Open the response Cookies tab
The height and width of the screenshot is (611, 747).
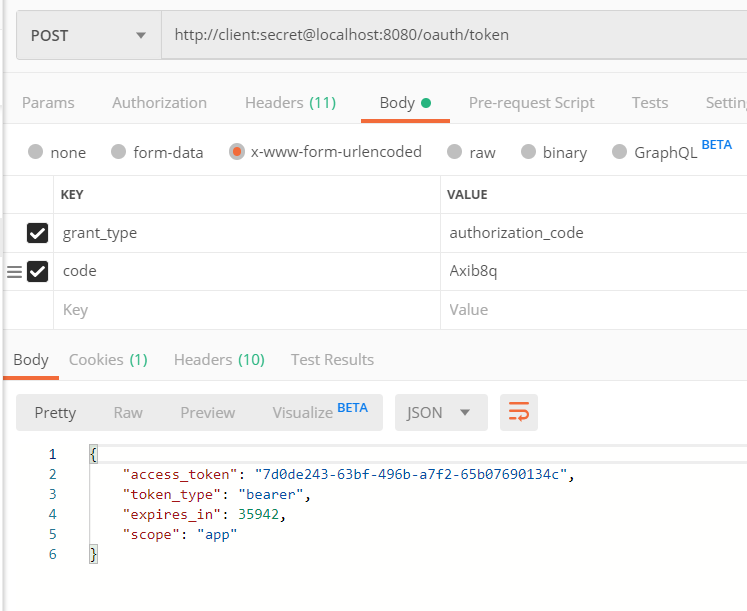[x=108, y=359]
